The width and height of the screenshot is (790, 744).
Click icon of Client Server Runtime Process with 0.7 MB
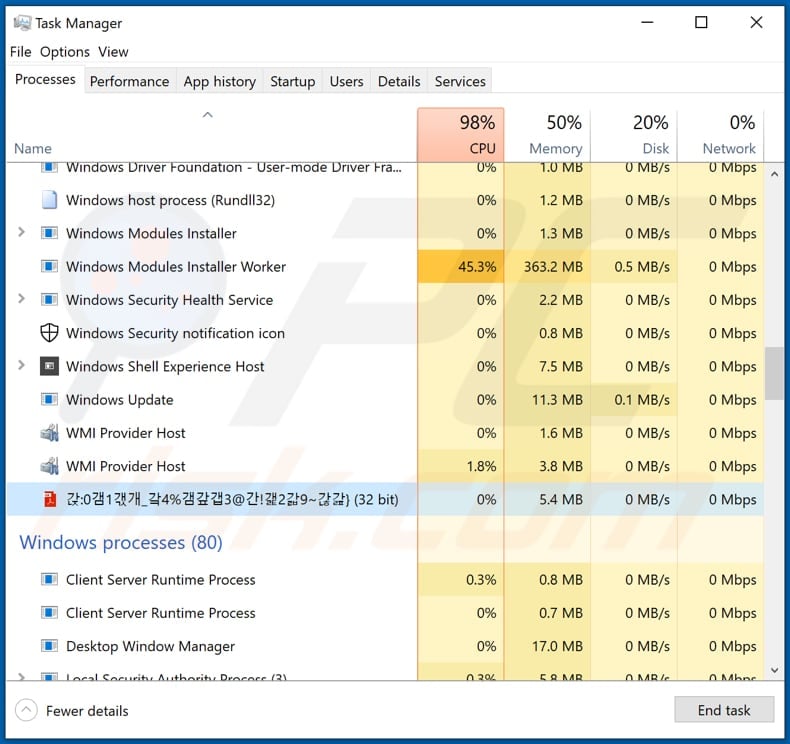point(49,613)
